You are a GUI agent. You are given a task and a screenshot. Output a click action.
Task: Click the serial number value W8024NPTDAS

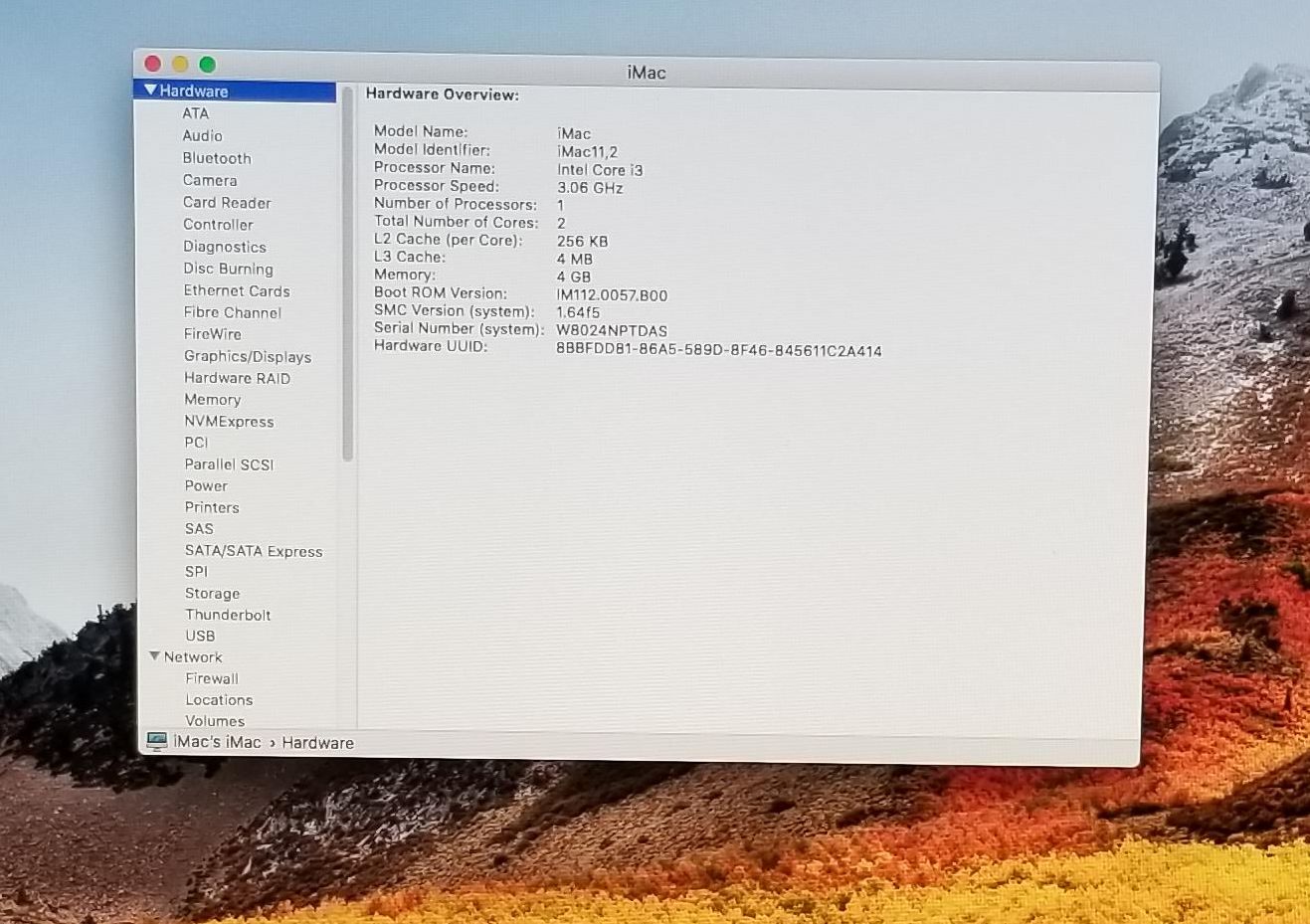click(611, 331)
